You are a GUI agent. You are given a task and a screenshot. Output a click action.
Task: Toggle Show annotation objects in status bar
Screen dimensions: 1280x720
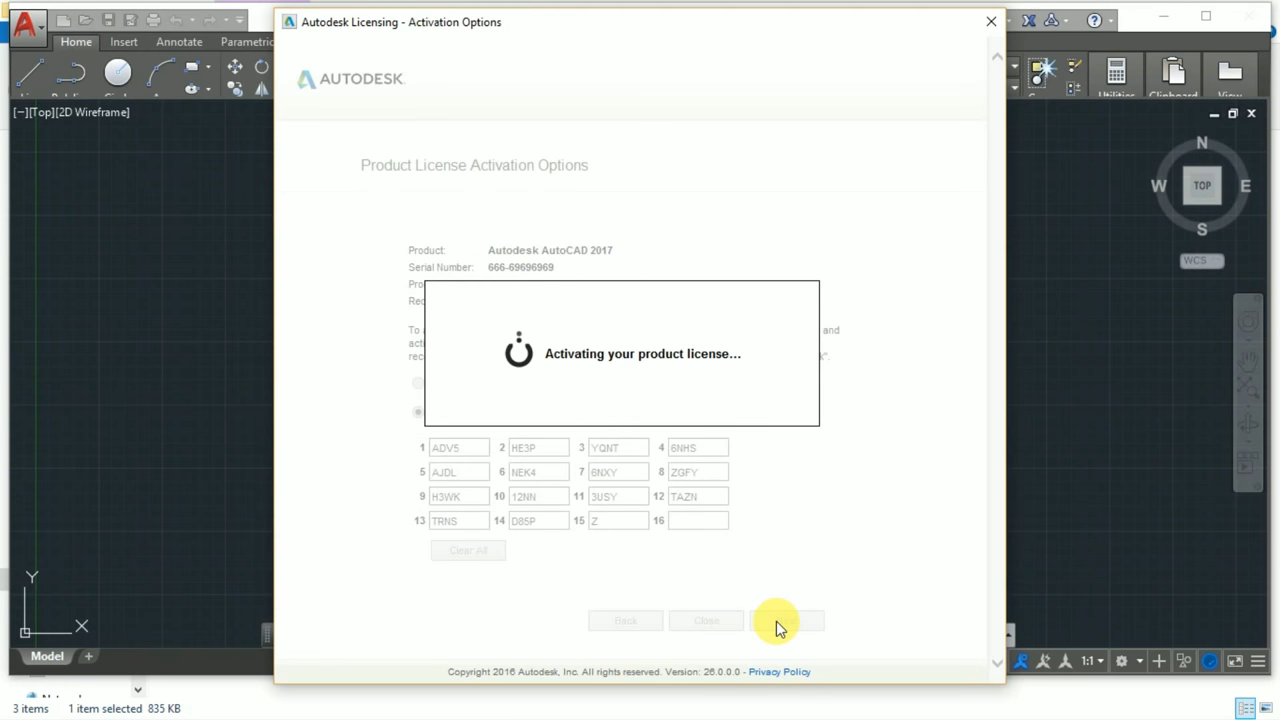[x=1021, y=661]
